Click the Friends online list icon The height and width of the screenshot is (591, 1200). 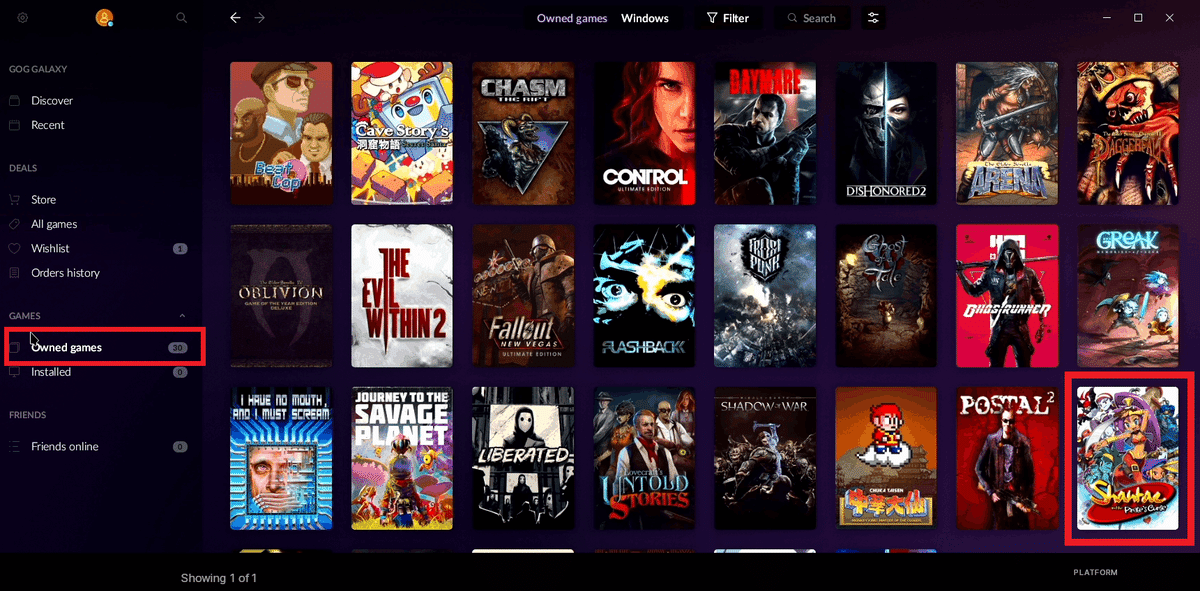(14, 446)
